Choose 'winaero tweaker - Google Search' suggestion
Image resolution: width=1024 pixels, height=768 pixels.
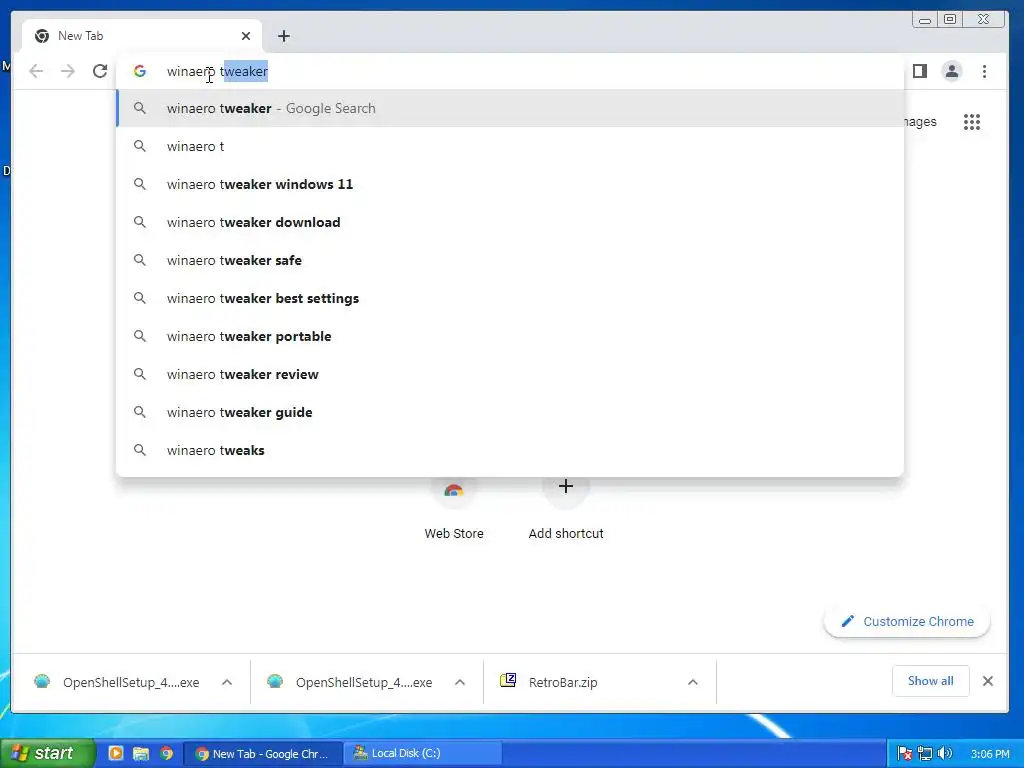pos(510,108)
